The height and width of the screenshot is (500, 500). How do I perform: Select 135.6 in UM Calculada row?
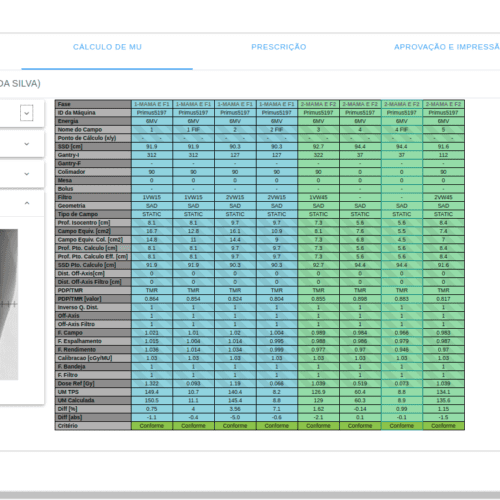443,400
